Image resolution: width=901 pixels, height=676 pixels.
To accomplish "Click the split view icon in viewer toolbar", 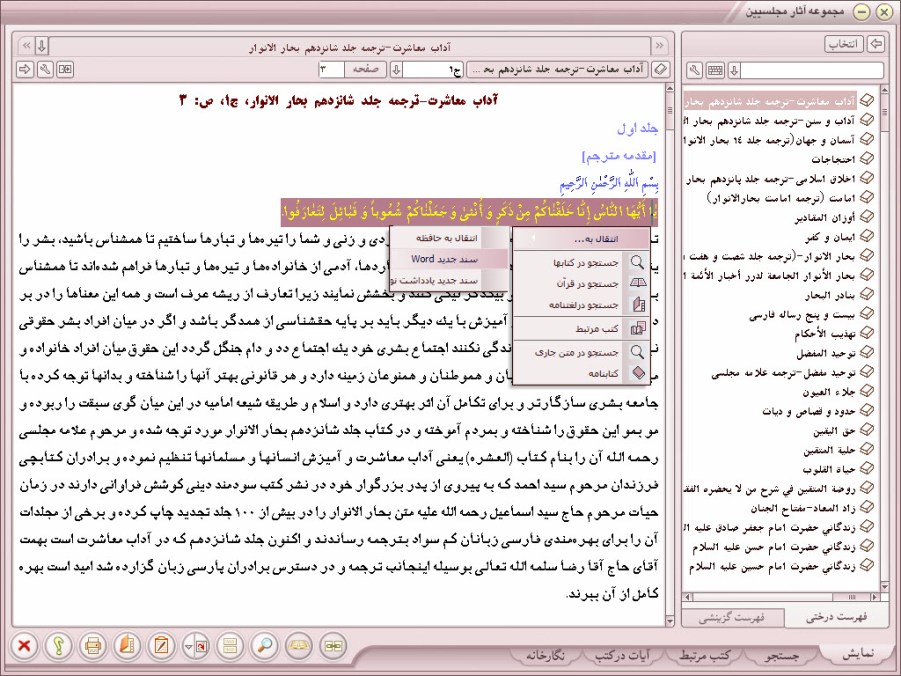I will pos(66,69).
